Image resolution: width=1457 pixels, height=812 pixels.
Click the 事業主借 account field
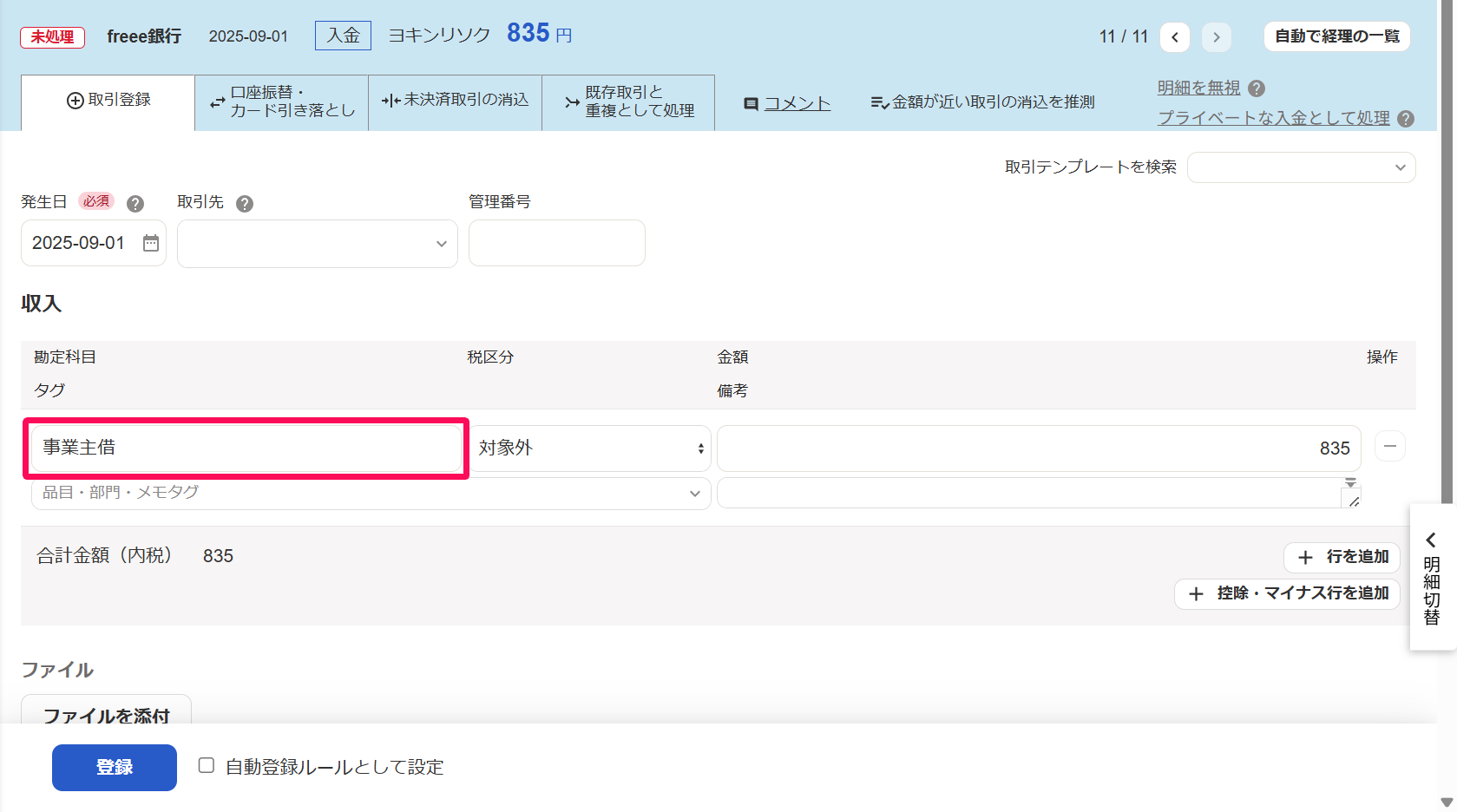pyautogui.click(x=246, y=448)
